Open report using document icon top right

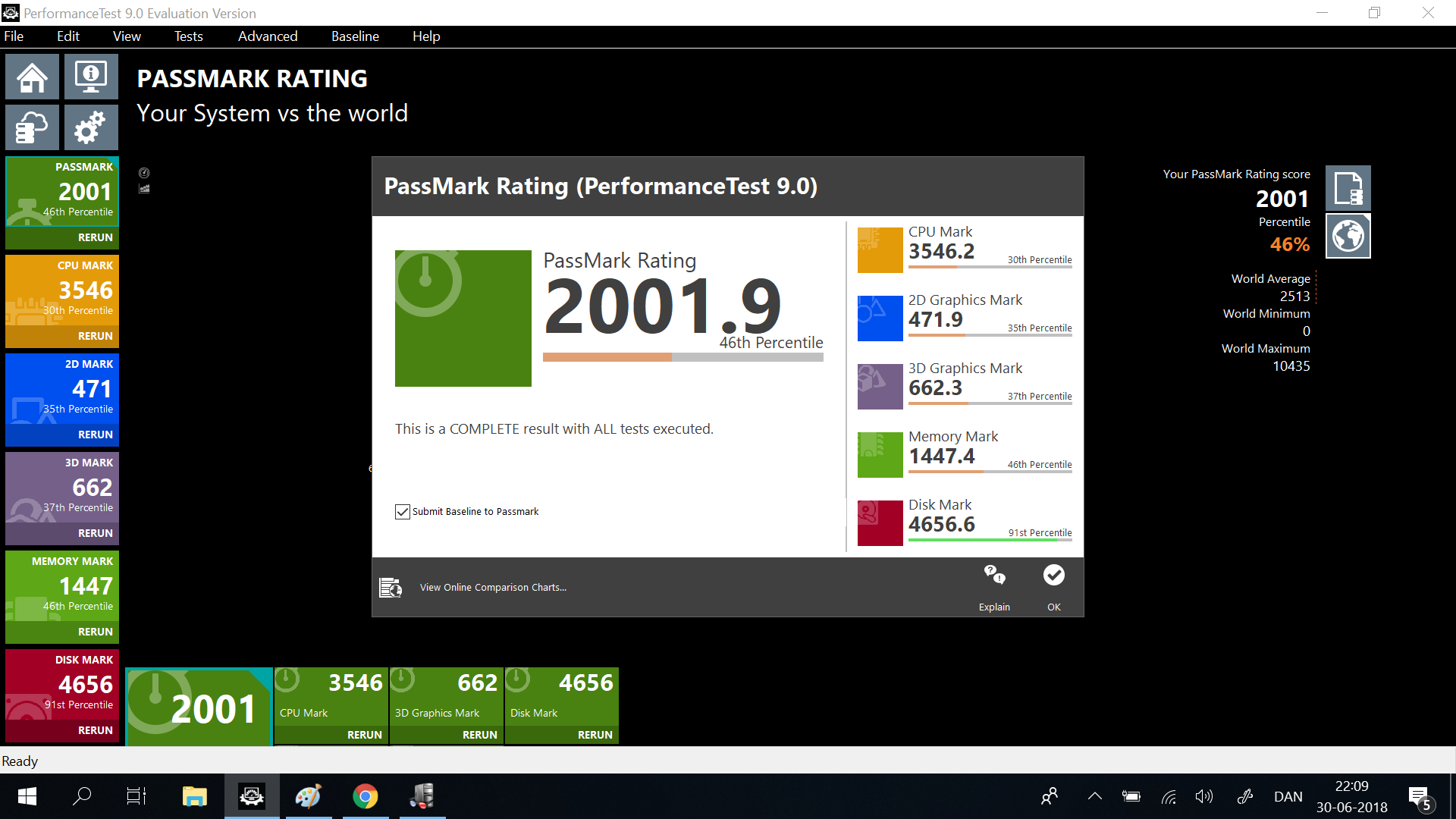pyautogui.click(x=1348, y=188)
